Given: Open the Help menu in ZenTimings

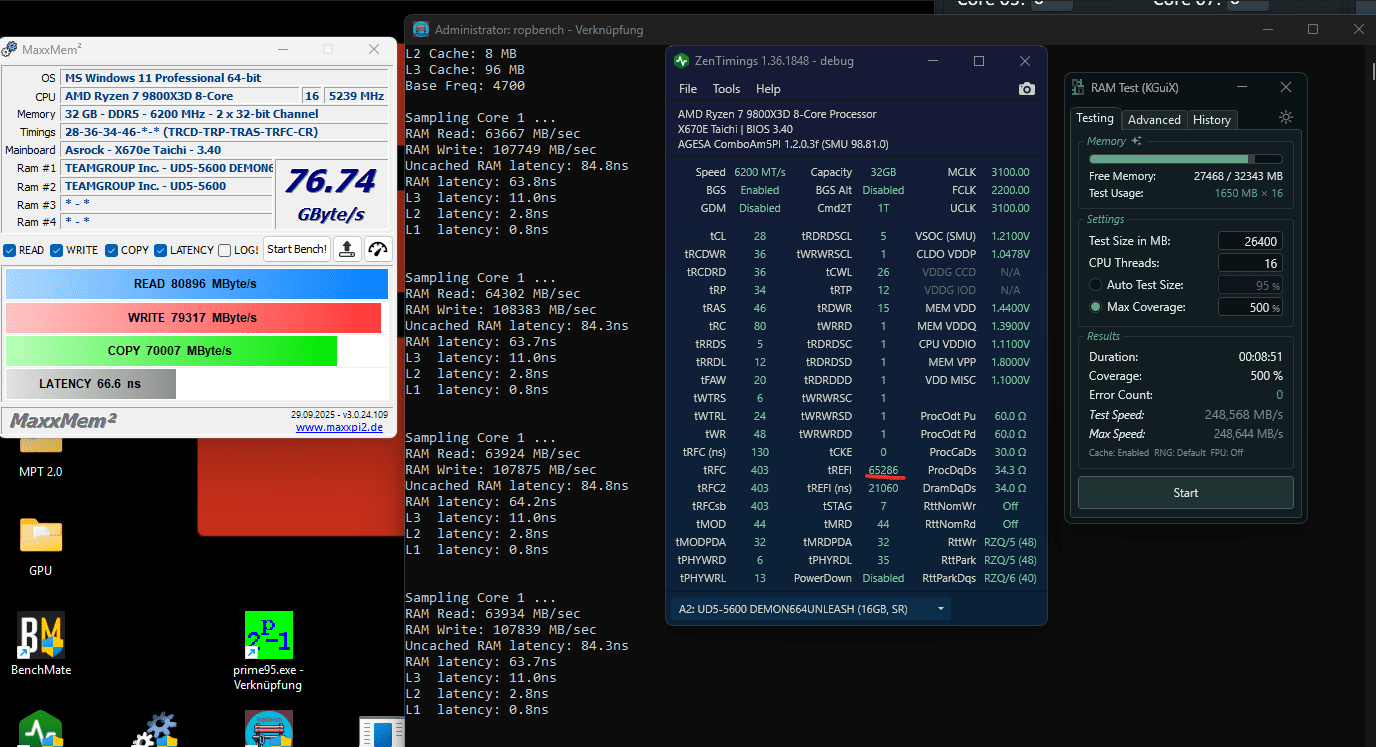Looking at the screenshot, I should pos(768,89).
